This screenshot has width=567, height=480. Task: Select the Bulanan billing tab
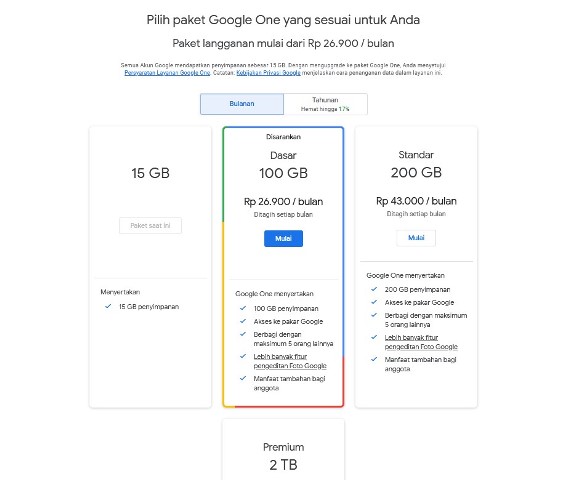(x=242, y=104)
